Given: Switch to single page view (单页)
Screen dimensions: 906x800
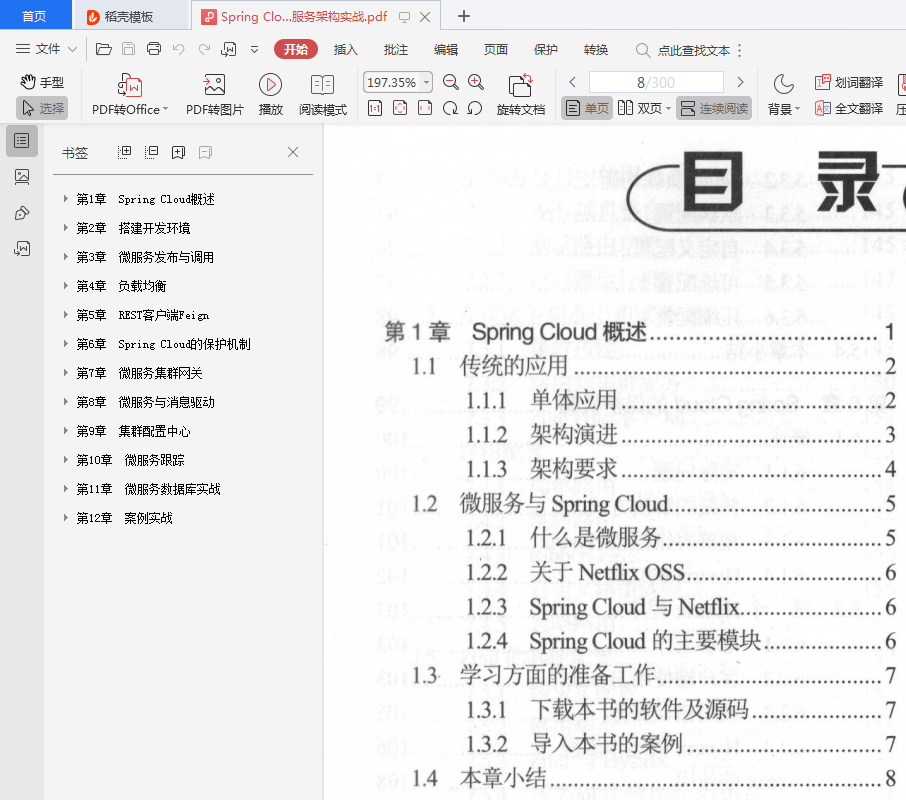Looking at the screenshot, I should click(587, 108).
